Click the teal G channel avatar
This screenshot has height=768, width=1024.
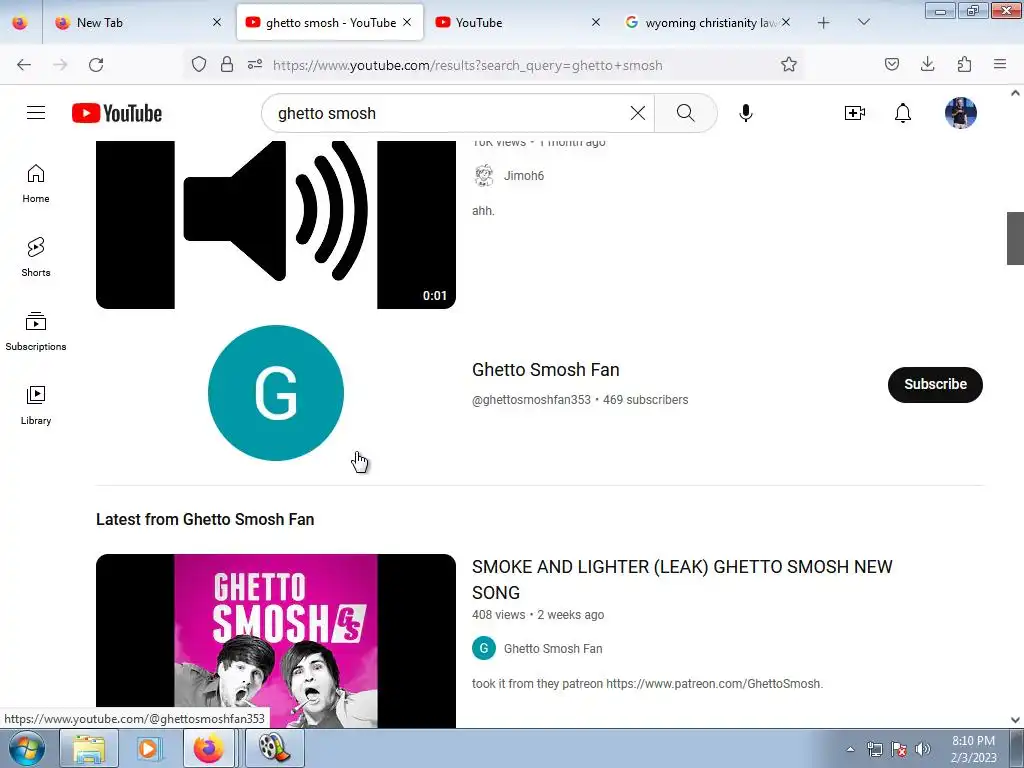(276, 393)
